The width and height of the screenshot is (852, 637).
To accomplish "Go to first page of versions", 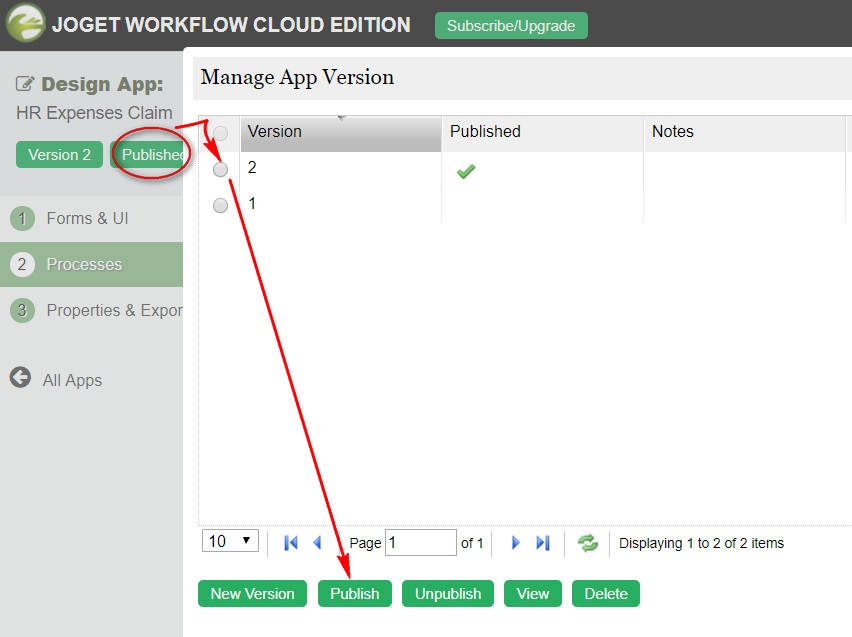I will (x=291, y=542).
